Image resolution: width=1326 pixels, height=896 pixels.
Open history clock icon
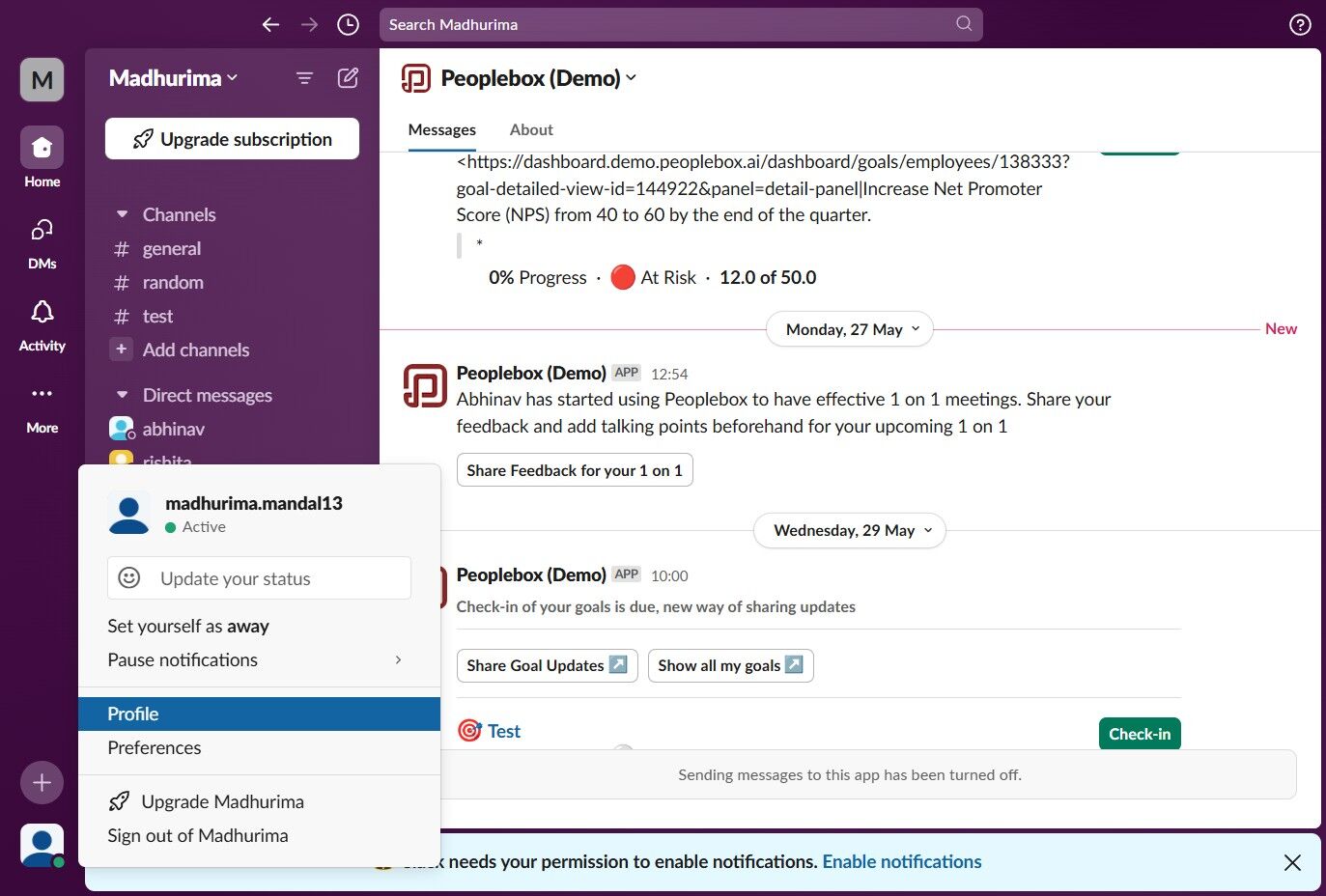(x=348, y=25)
